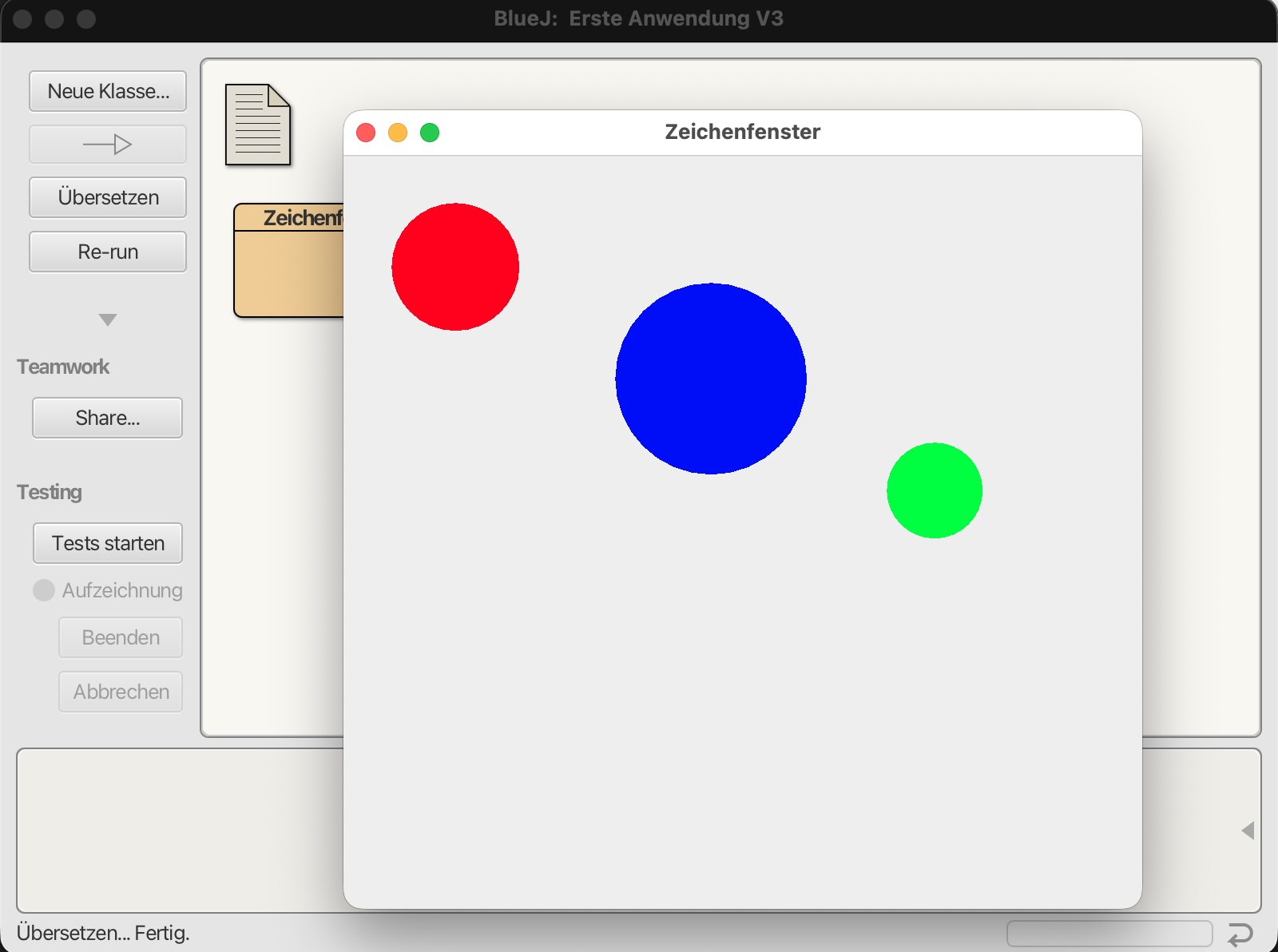Compile the project with Übersetzen
Image resolution: width=1278 pixels, height=952 pixels.
point(108,197)
